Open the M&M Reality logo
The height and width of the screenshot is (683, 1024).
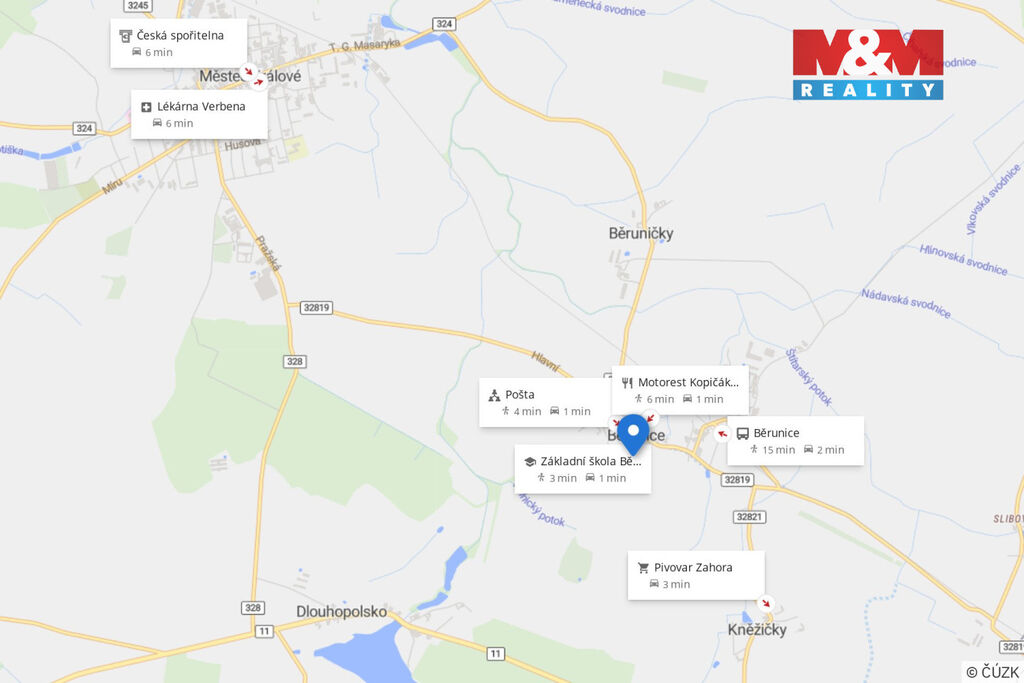click(868, 64)
